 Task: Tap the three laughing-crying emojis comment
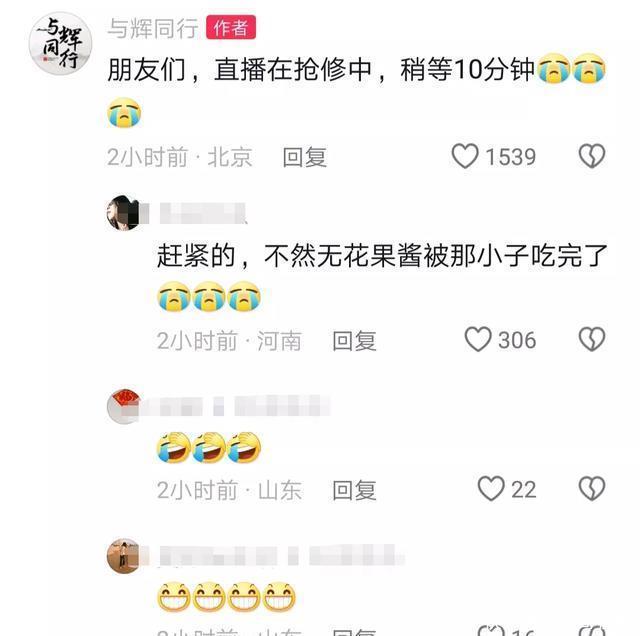tap(209, 447)
